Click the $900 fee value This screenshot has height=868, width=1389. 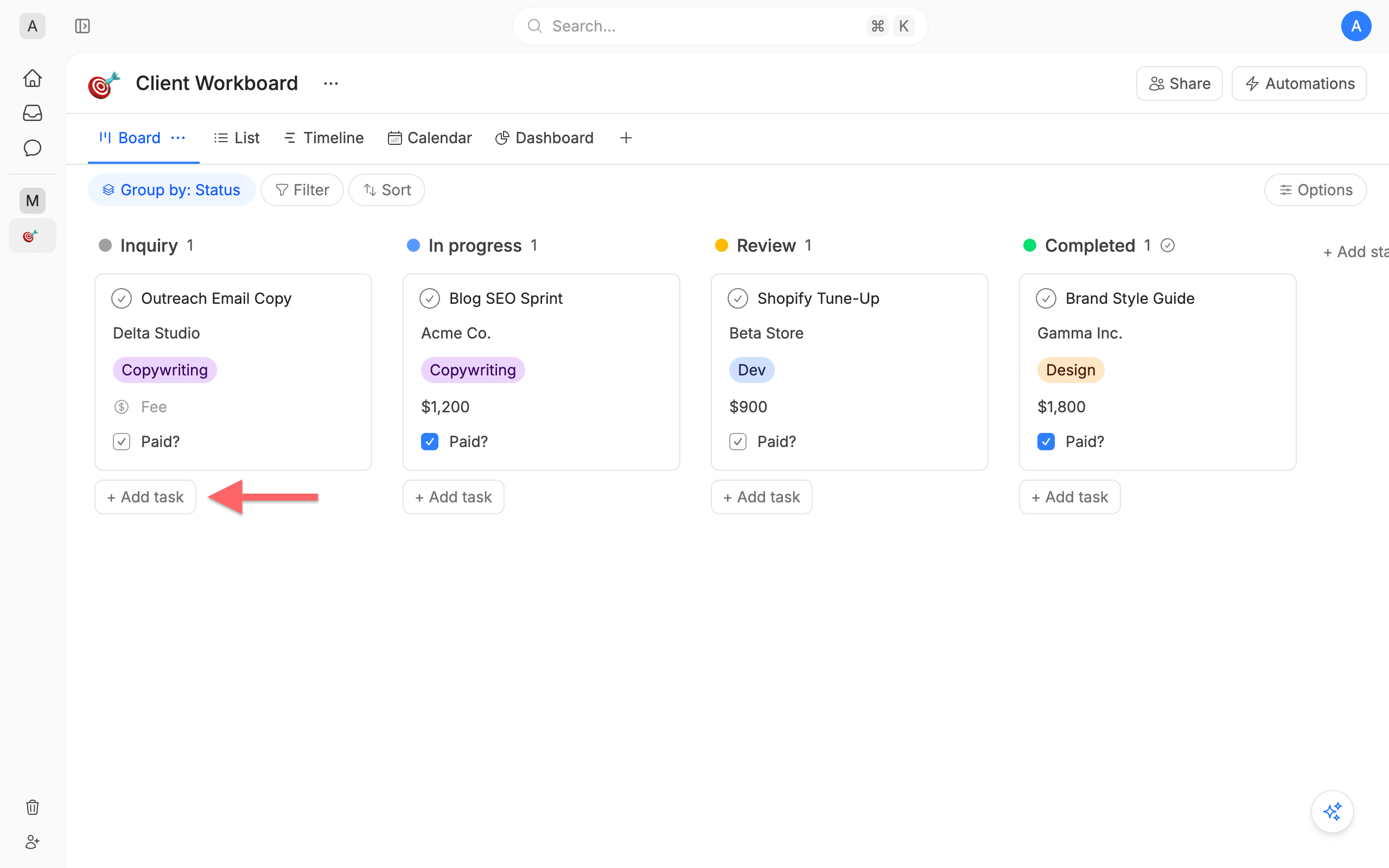click(x=748, y=407)
